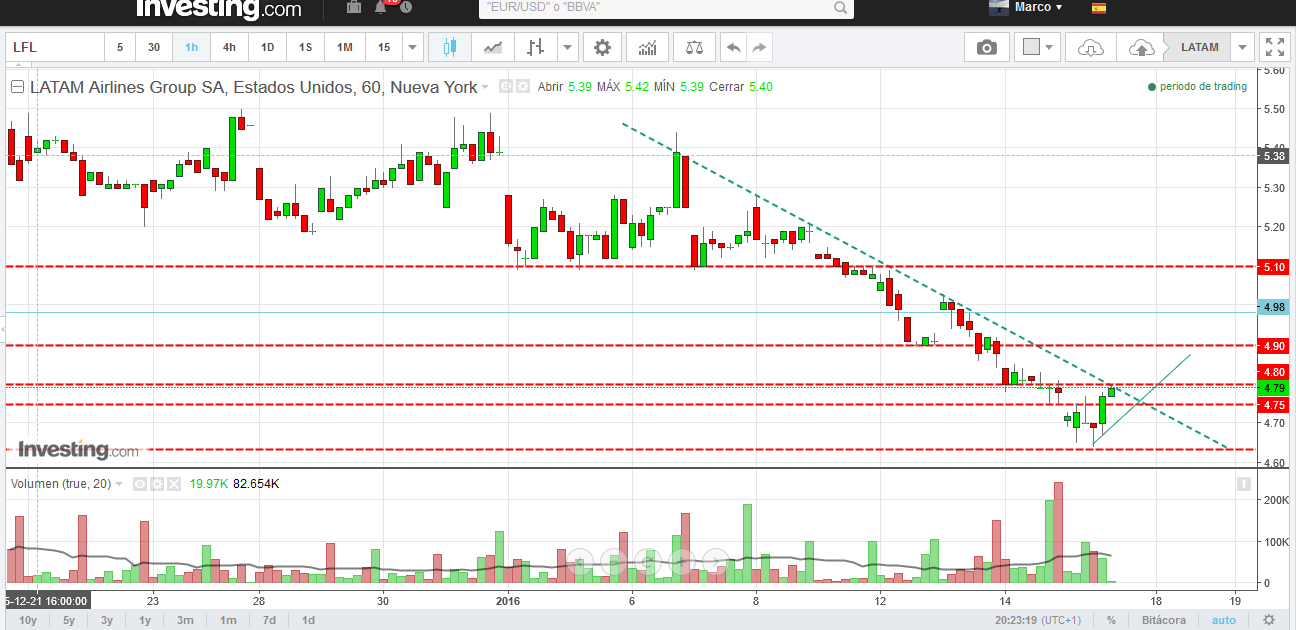Image resolution: width=1296 pixels, height=630 pixels.
Task: Hide the Volumen indicator with eye icon
Action: pyautogui.click(x=140, y=484)
